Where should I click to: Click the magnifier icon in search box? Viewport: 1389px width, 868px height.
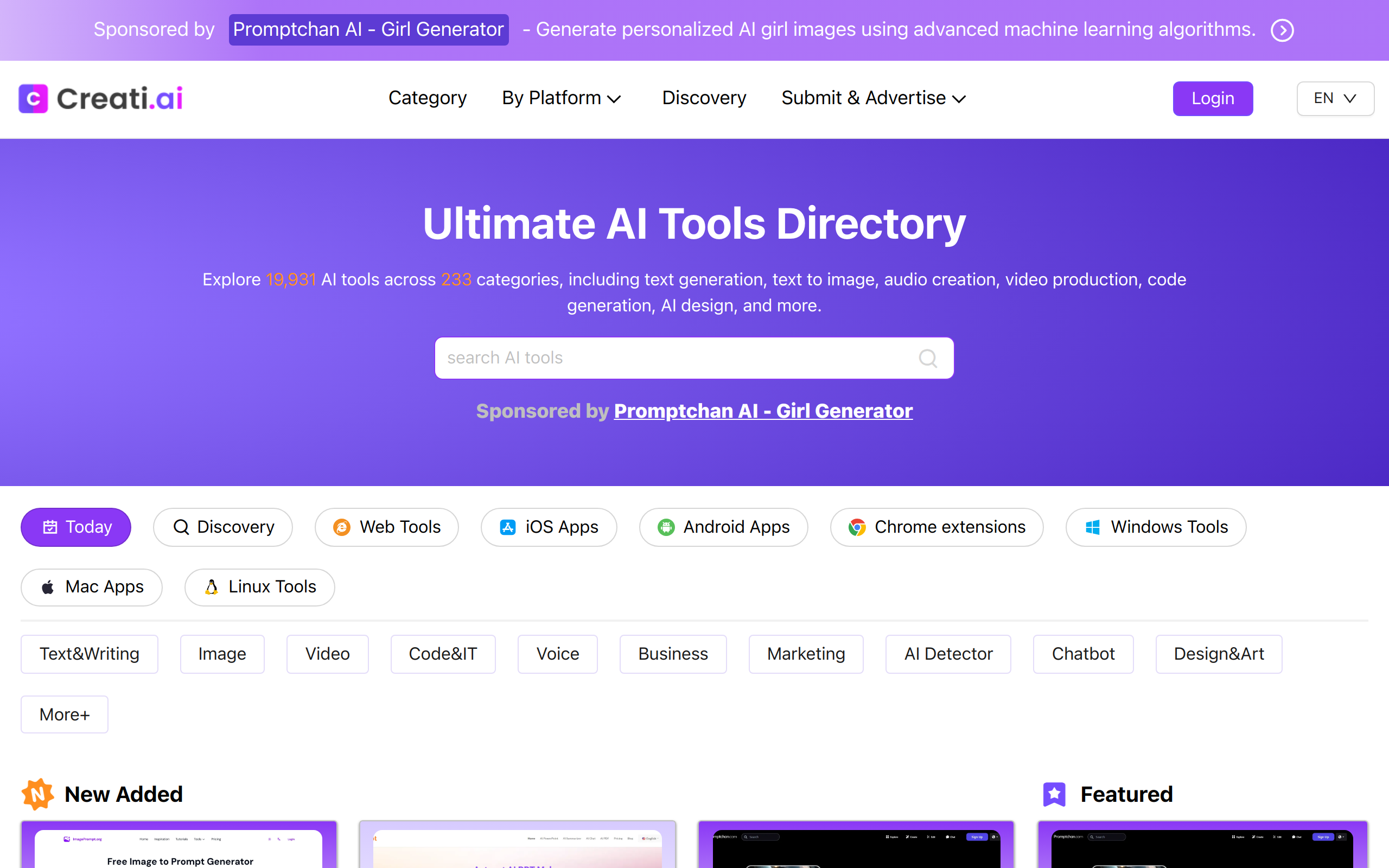(927, 358)
